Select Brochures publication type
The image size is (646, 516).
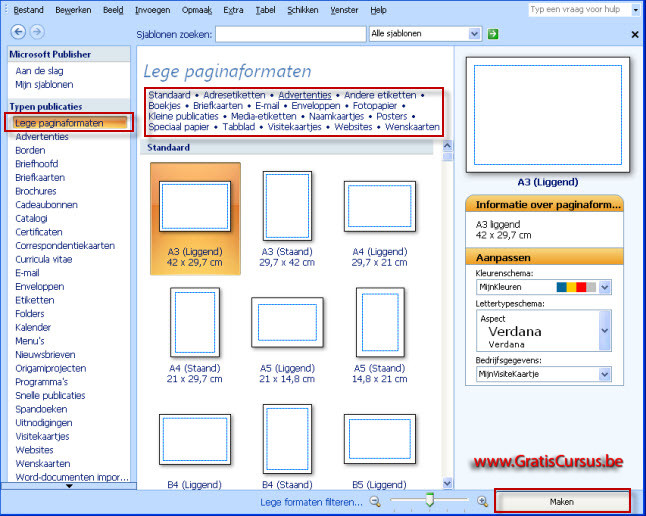point(35,191)
